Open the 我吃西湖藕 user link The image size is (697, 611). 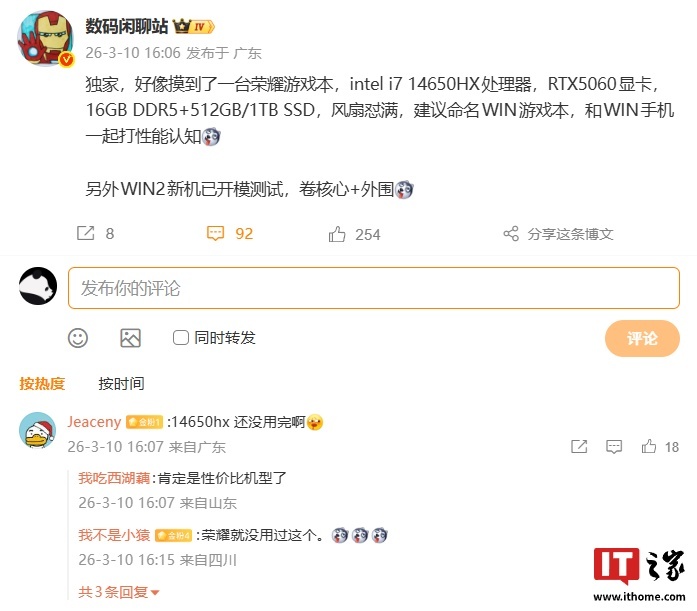114,478
